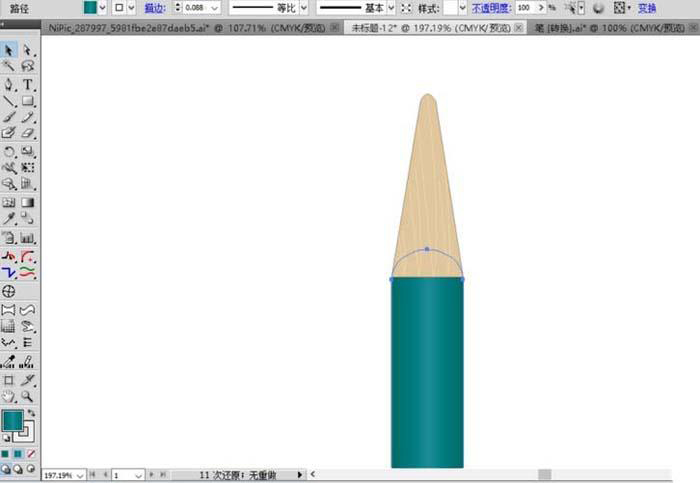Viewport: 700px width, 483px height.
Task: Select the Mesh tool
Action: coord(9,202)
